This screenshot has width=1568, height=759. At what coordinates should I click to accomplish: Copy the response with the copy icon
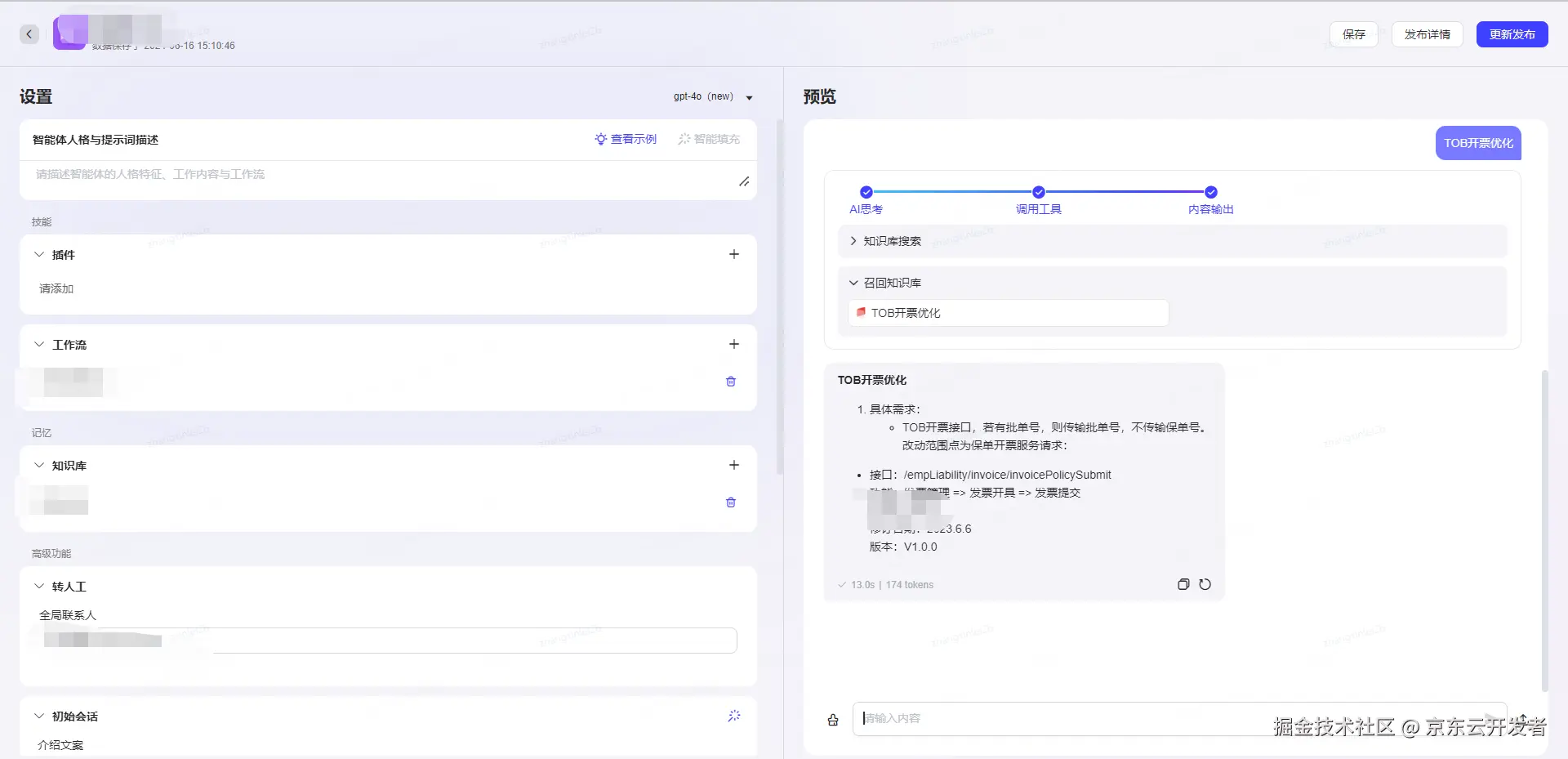(1183, 584)
